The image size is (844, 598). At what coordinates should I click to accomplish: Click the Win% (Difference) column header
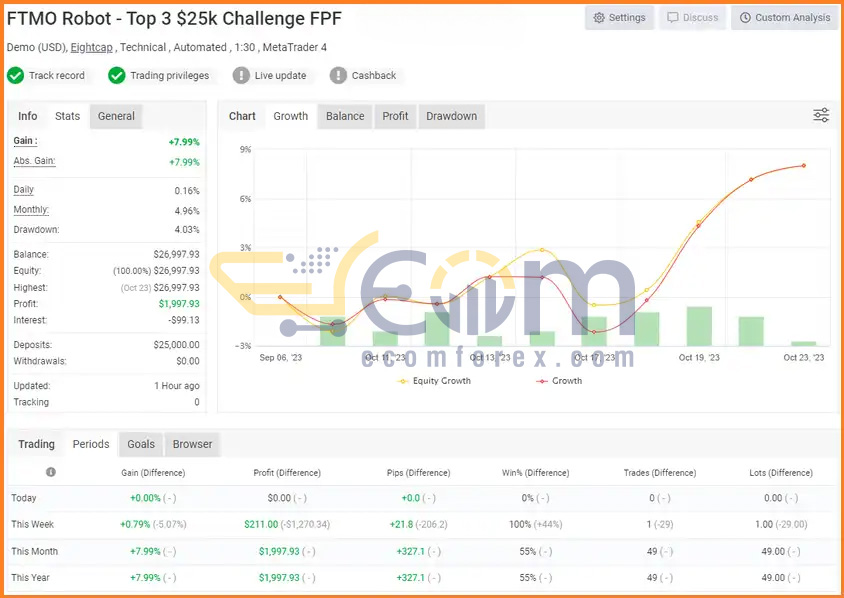[536, 473]
